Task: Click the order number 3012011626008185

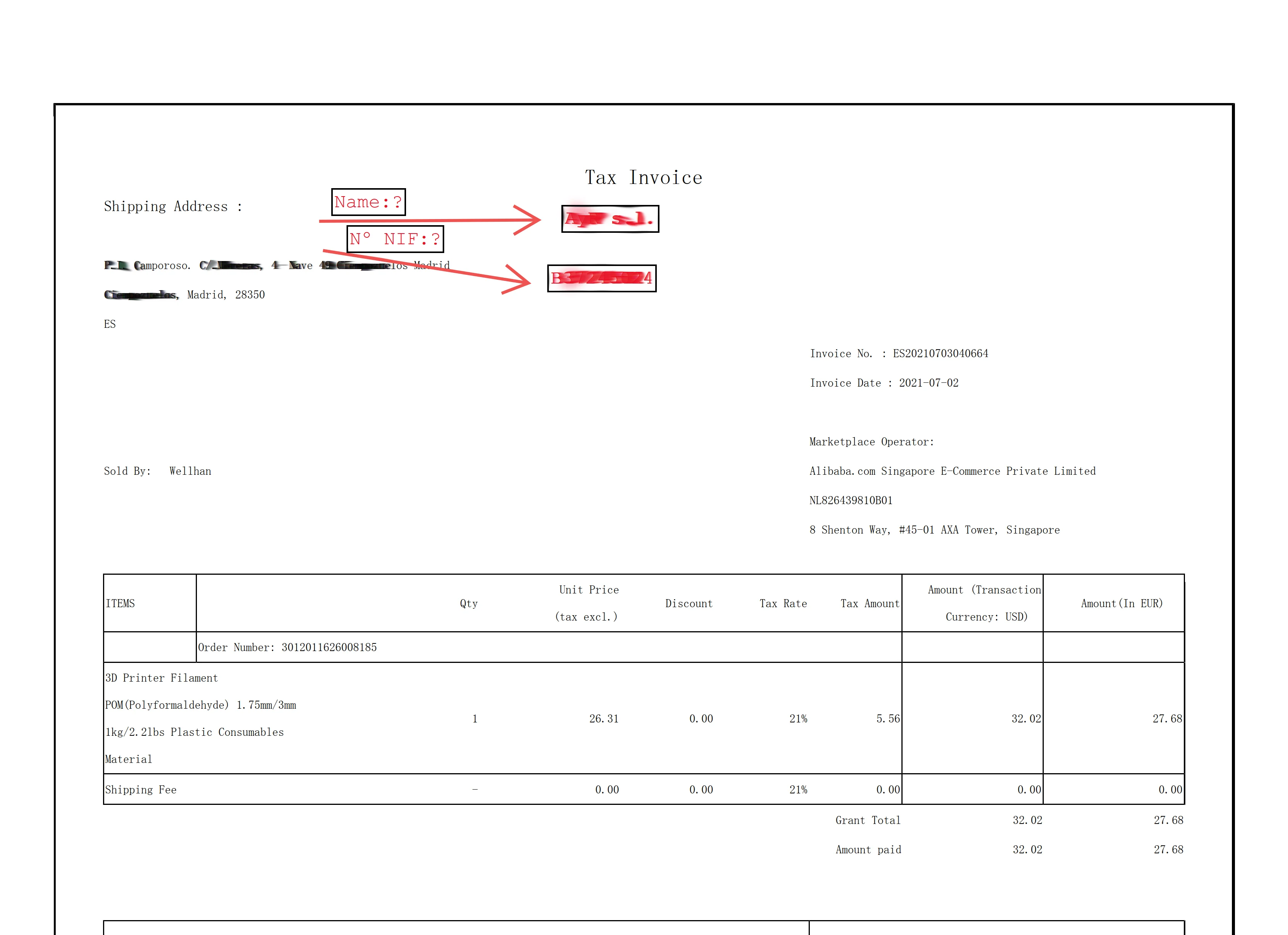Action: coord(329,648)
